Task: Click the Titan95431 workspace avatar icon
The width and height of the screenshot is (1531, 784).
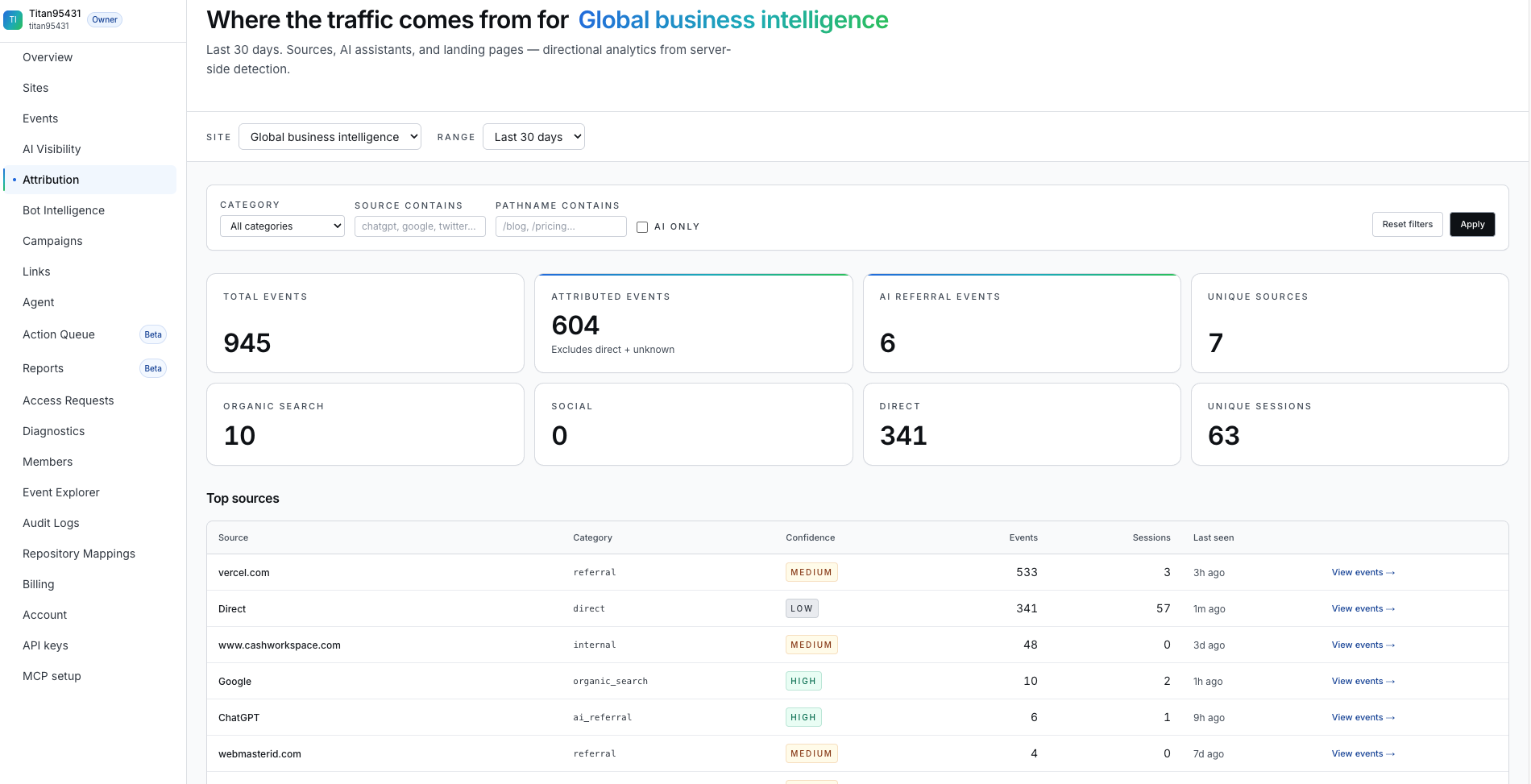Action: (x=13, y=19)
